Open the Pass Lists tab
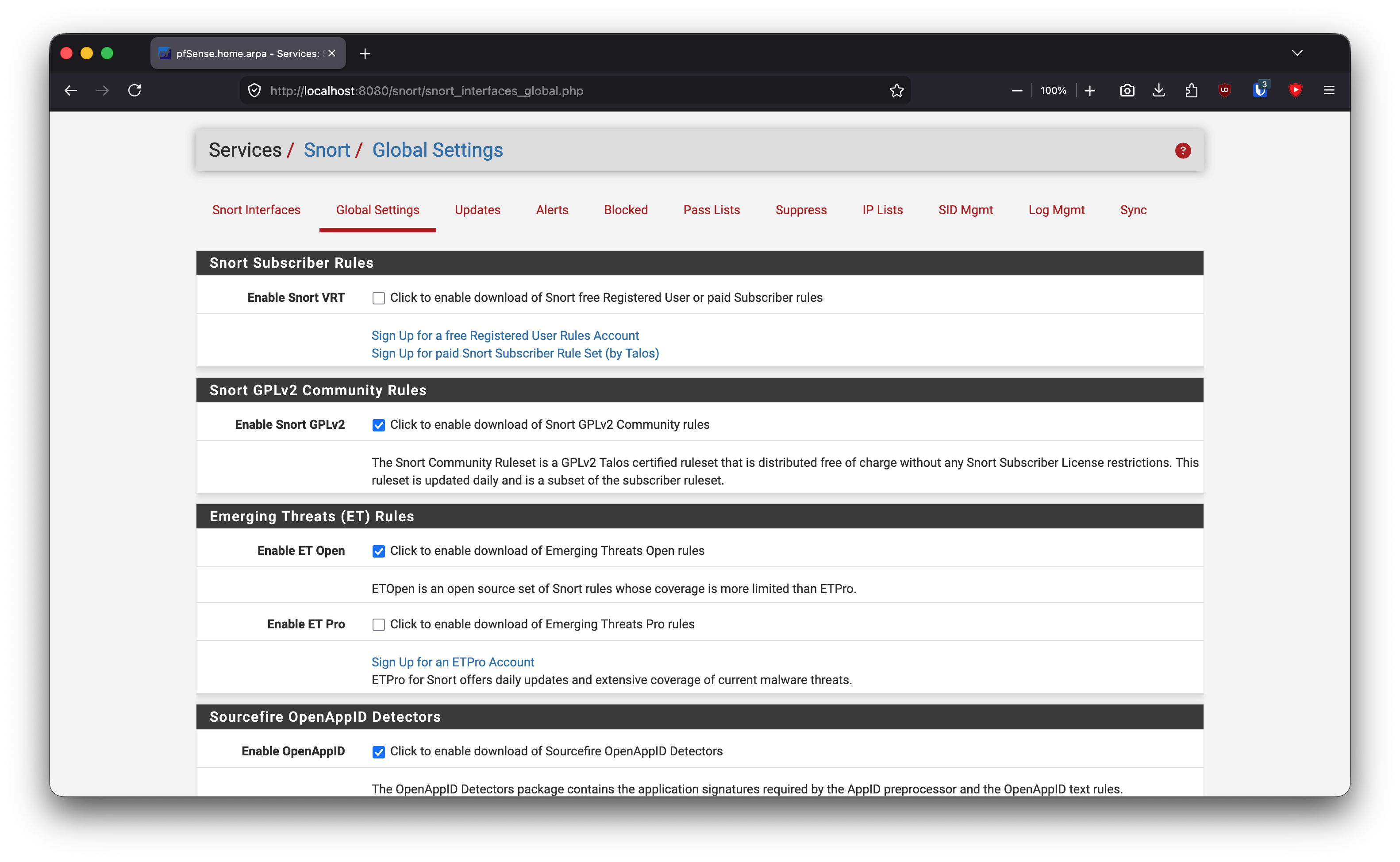The image size is (1400, 862). [x=712, y=210]
